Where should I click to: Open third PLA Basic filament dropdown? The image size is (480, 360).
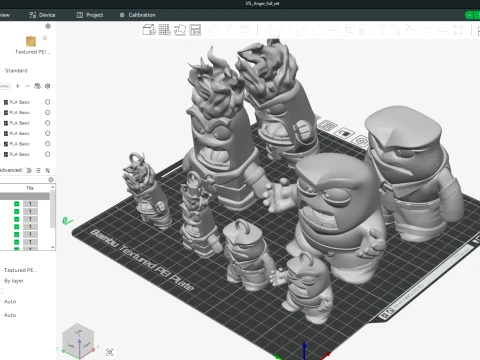pos(19,123)
